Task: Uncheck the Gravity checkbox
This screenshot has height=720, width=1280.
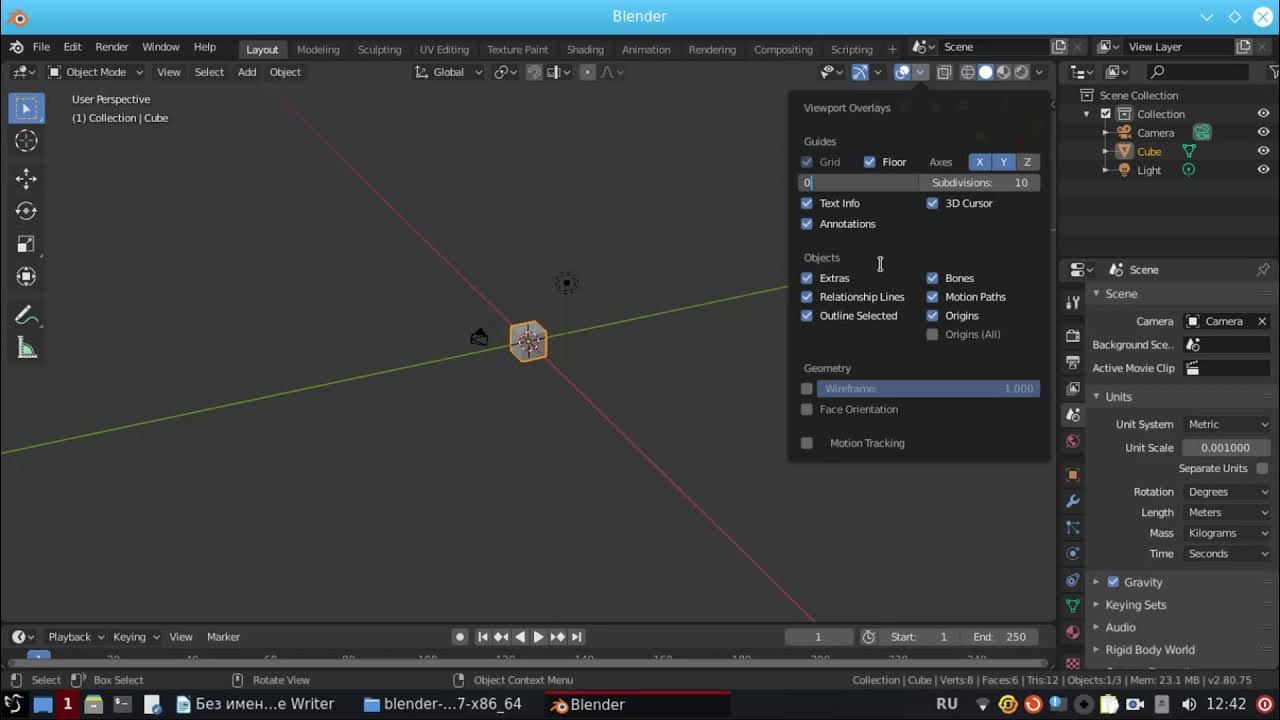Action: (x=1113, y=582)
